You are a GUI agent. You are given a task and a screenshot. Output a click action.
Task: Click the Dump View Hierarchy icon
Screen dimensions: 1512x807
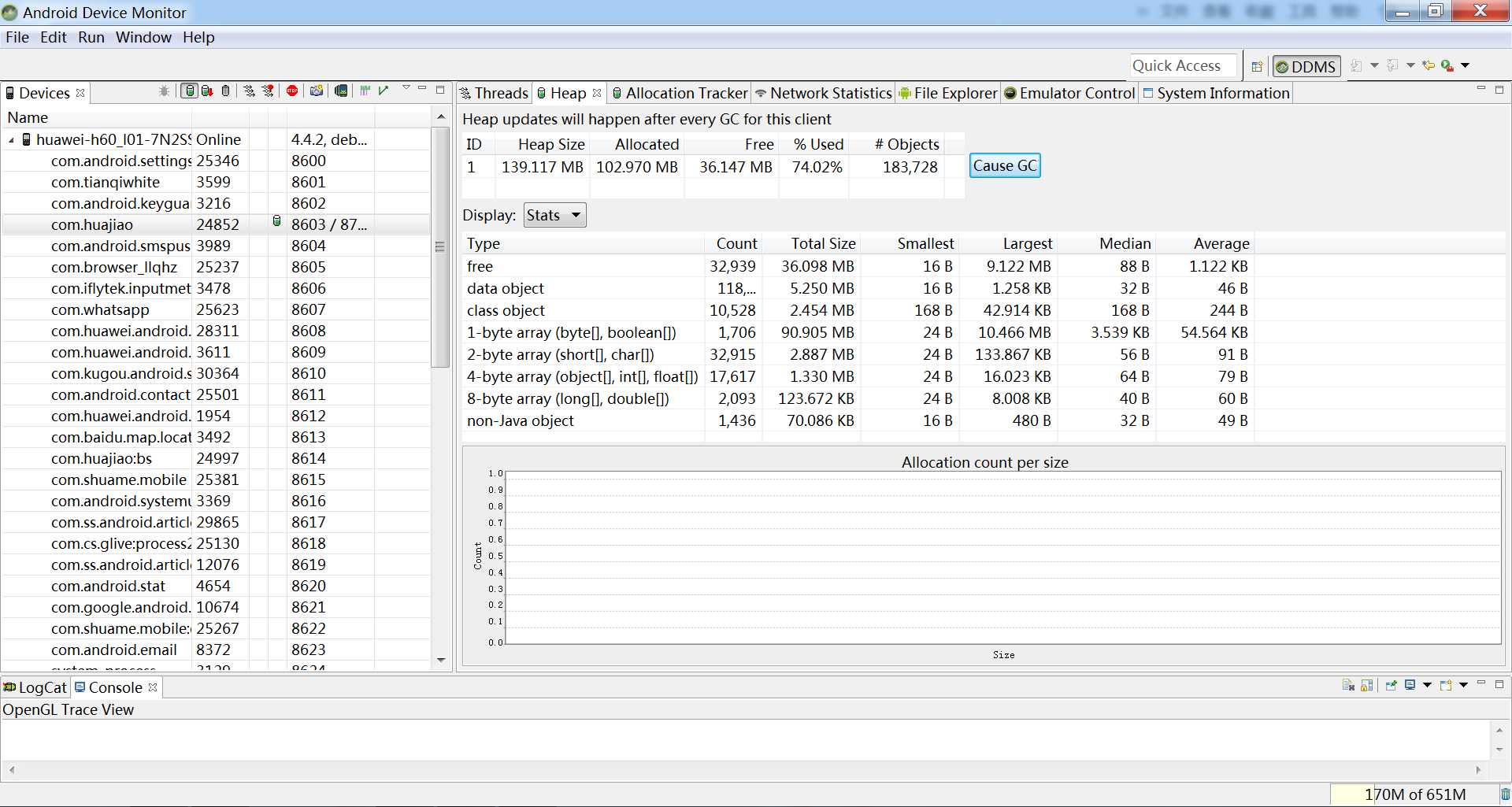(x=340, y=91)
